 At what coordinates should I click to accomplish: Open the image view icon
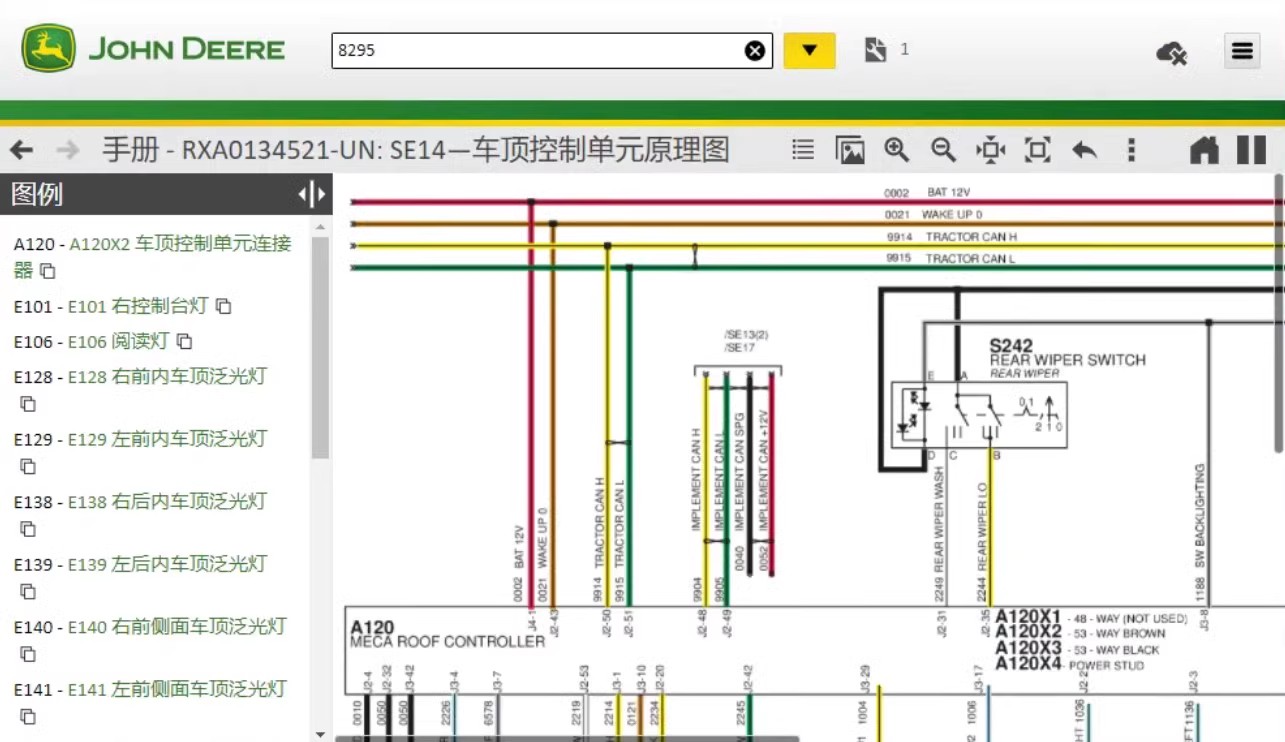tap(850, 150)
